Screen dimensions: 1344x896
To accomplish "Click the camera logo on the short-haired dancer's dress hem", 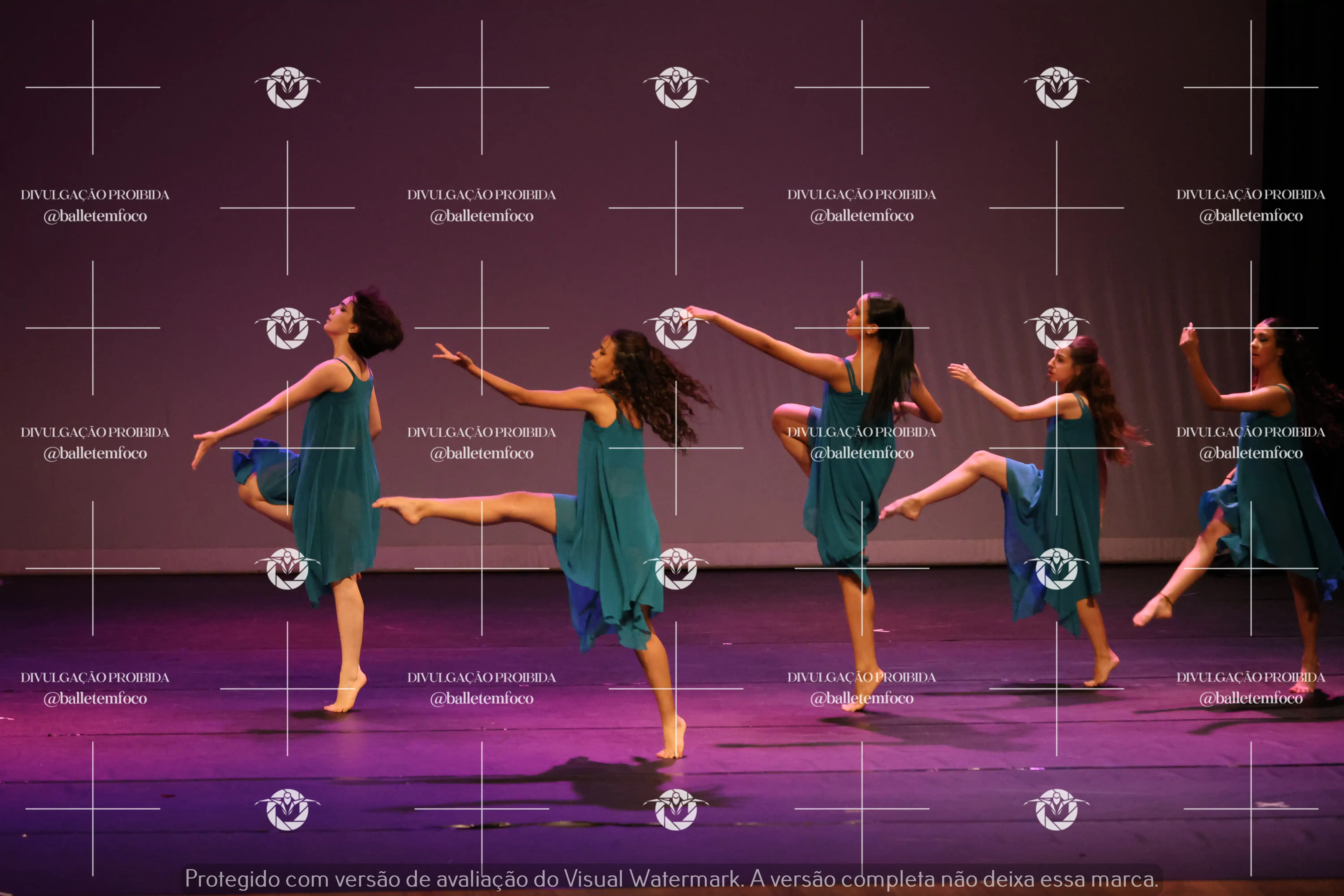I will (287, 569).
